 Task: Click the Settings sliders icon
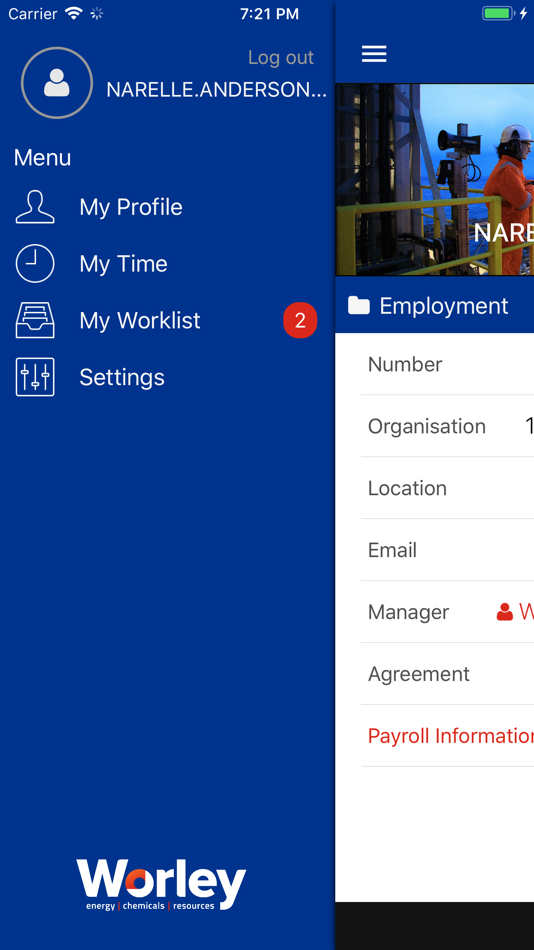point(35,377)
